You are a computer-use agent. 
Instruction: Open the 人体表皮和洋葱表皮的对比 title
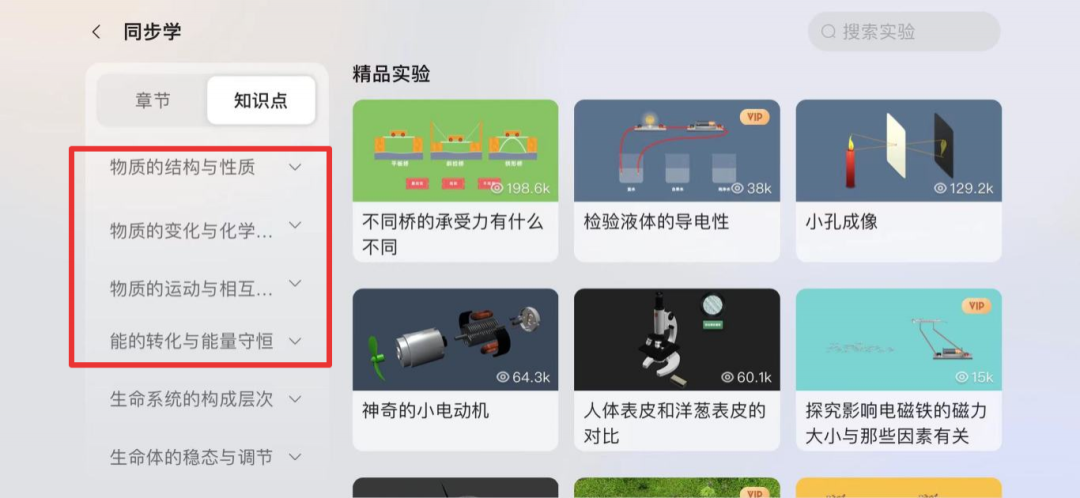click(x=675, y=423)
